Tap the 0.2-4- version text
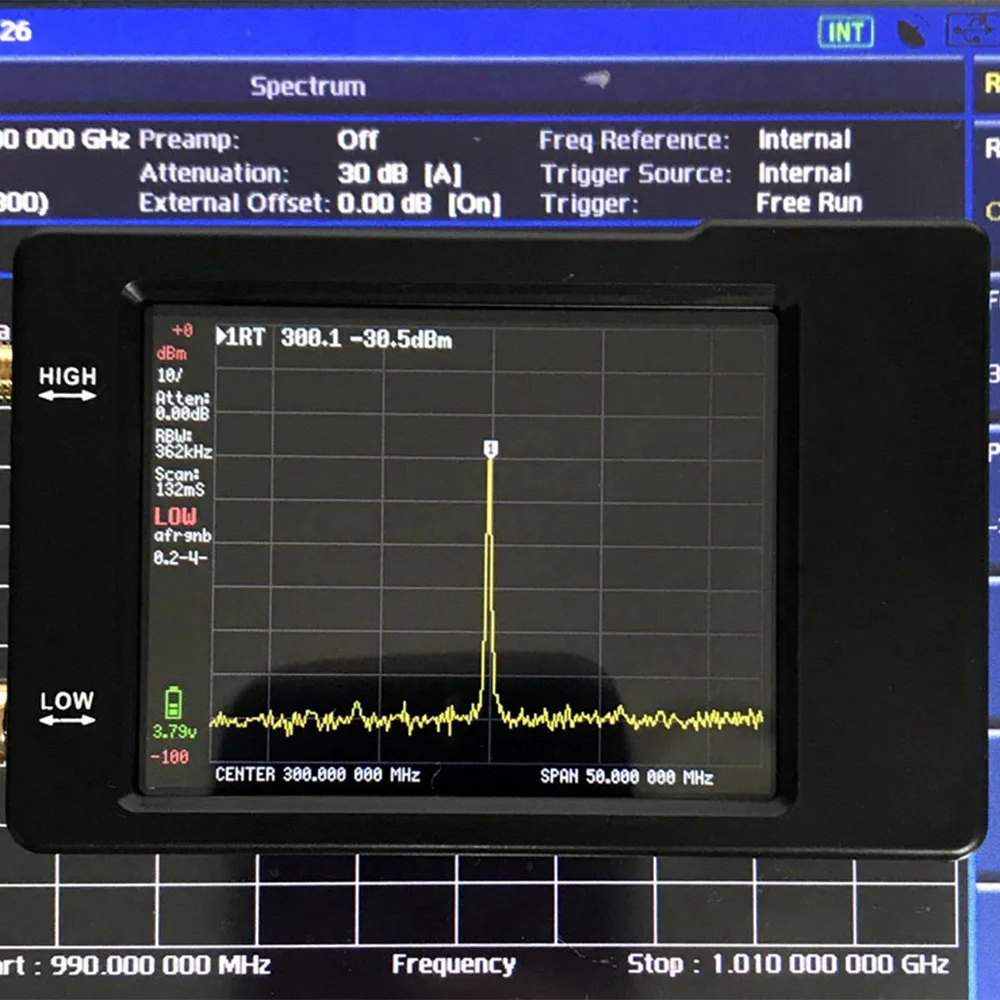This screenshot has width=1000, height=1000. click(180, 558)
